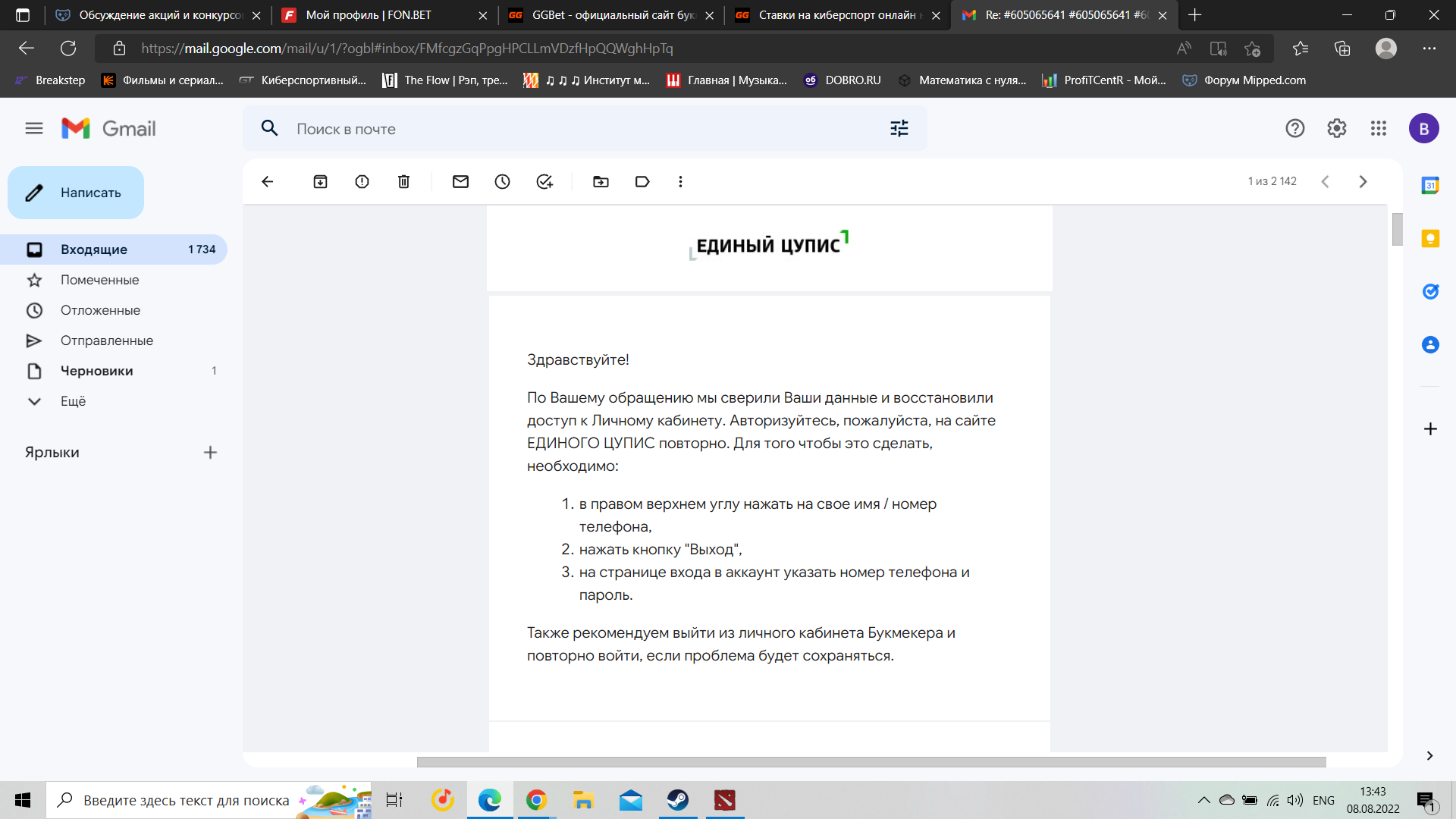The height and width of the screenshot is (819, 1456).
Task: Click the horizontal email scrollbar
Action: pyautogui.click(x=871, y=762)
